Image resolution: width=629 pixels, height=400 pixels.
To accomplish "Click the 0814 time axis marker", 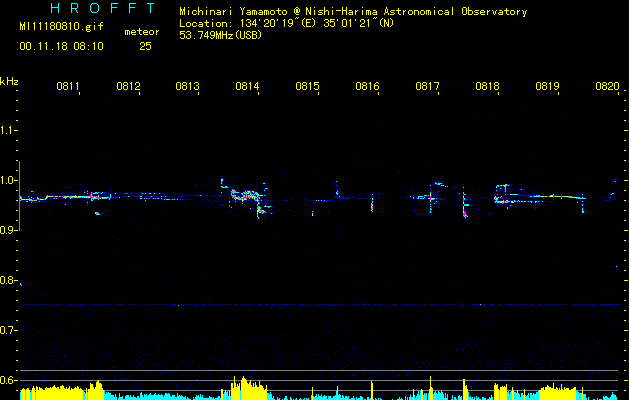I will 247,86.
